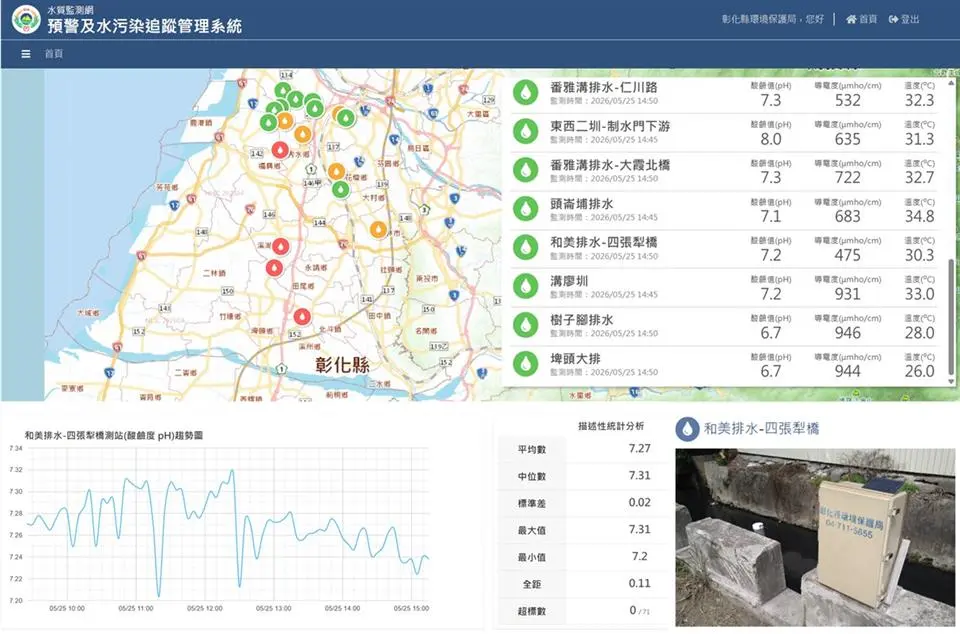Select the red map marker next to 秀水鄉

coord(280,150)
